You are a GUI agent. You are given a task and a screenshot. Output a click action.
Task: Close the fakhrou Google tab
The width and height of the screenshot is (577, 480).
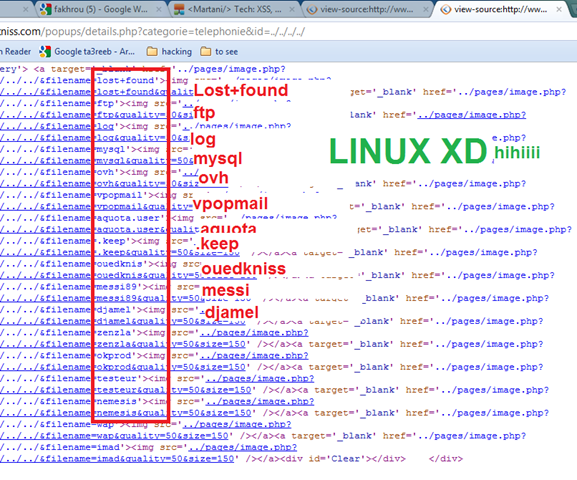pos(159,10)
